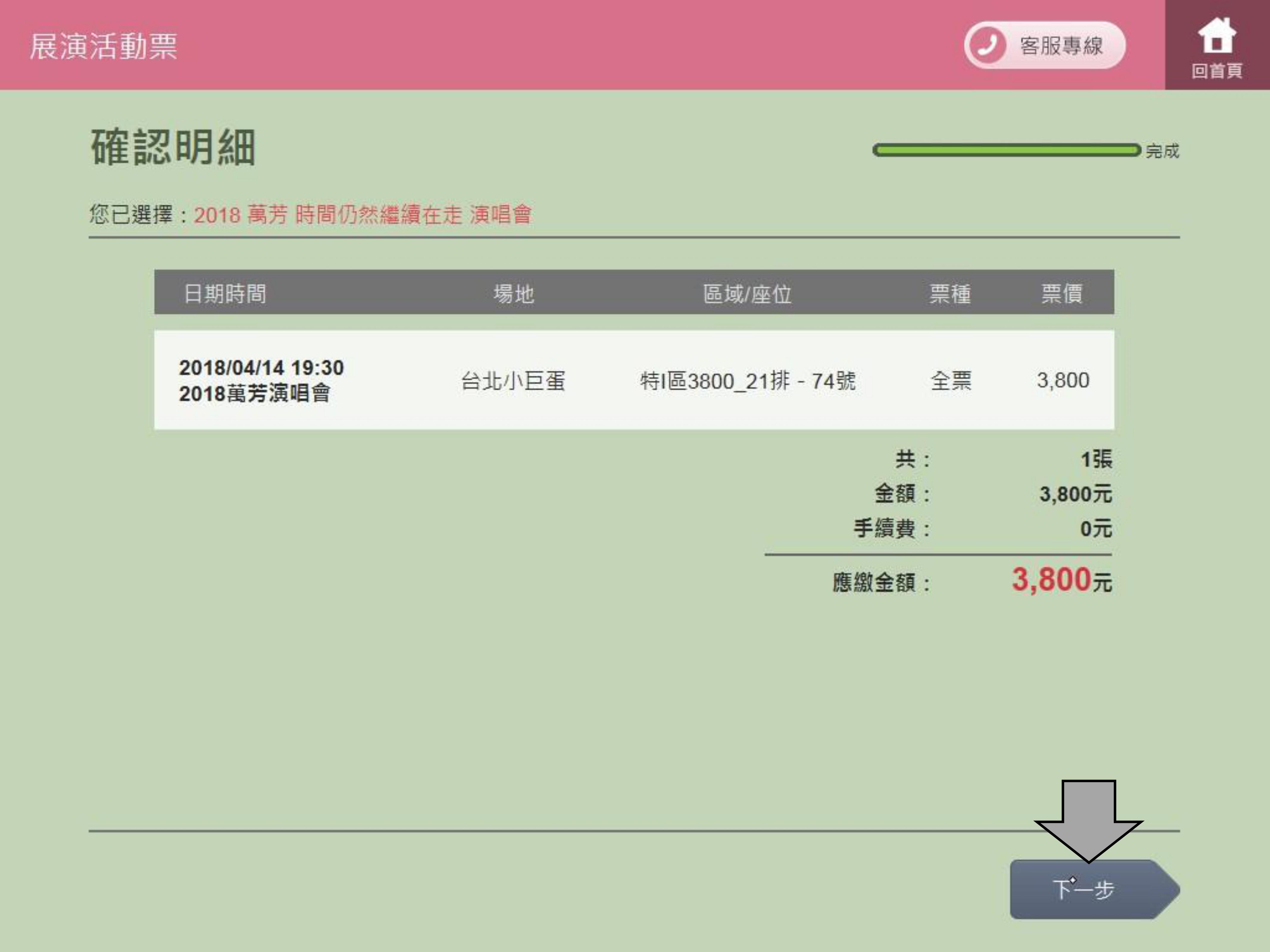Image resolution: width=1270 pixels, height=952 pixels.
Task: Click the 區域/座位 column header
Action: (x=747, y=294)
